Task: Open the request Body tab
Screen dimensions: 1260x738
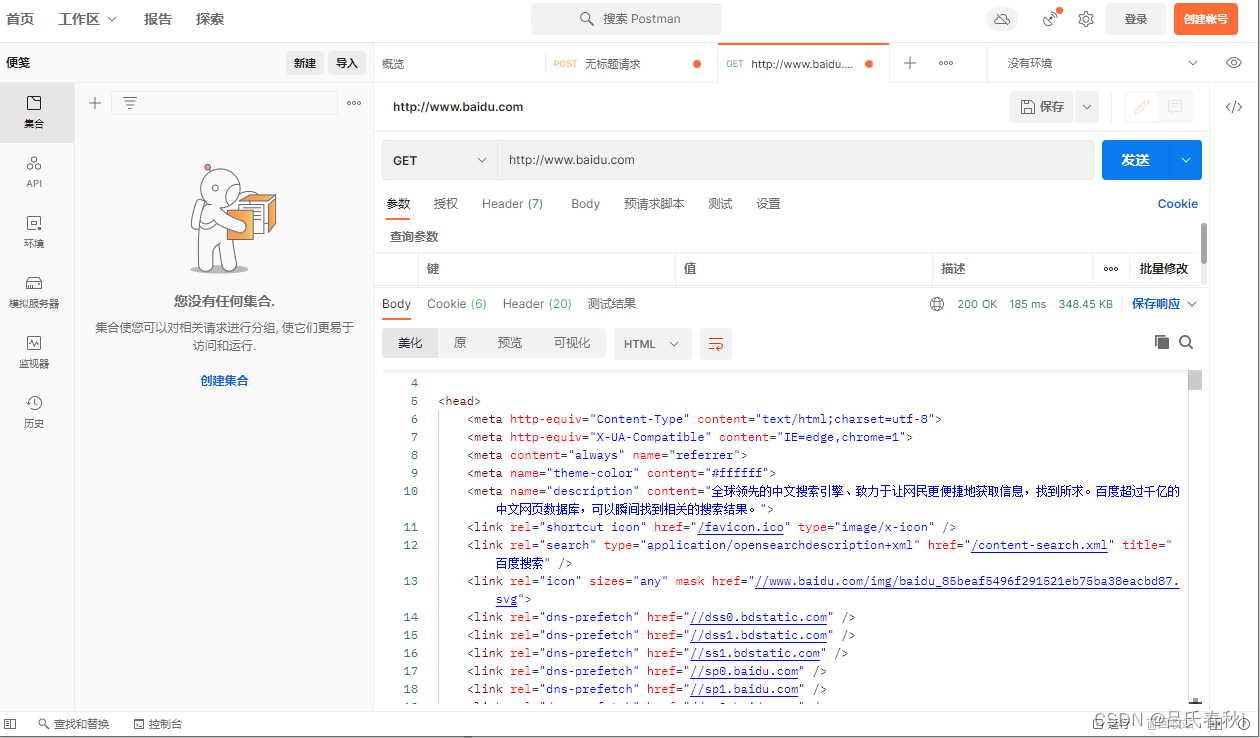Action: click(585, 204)
